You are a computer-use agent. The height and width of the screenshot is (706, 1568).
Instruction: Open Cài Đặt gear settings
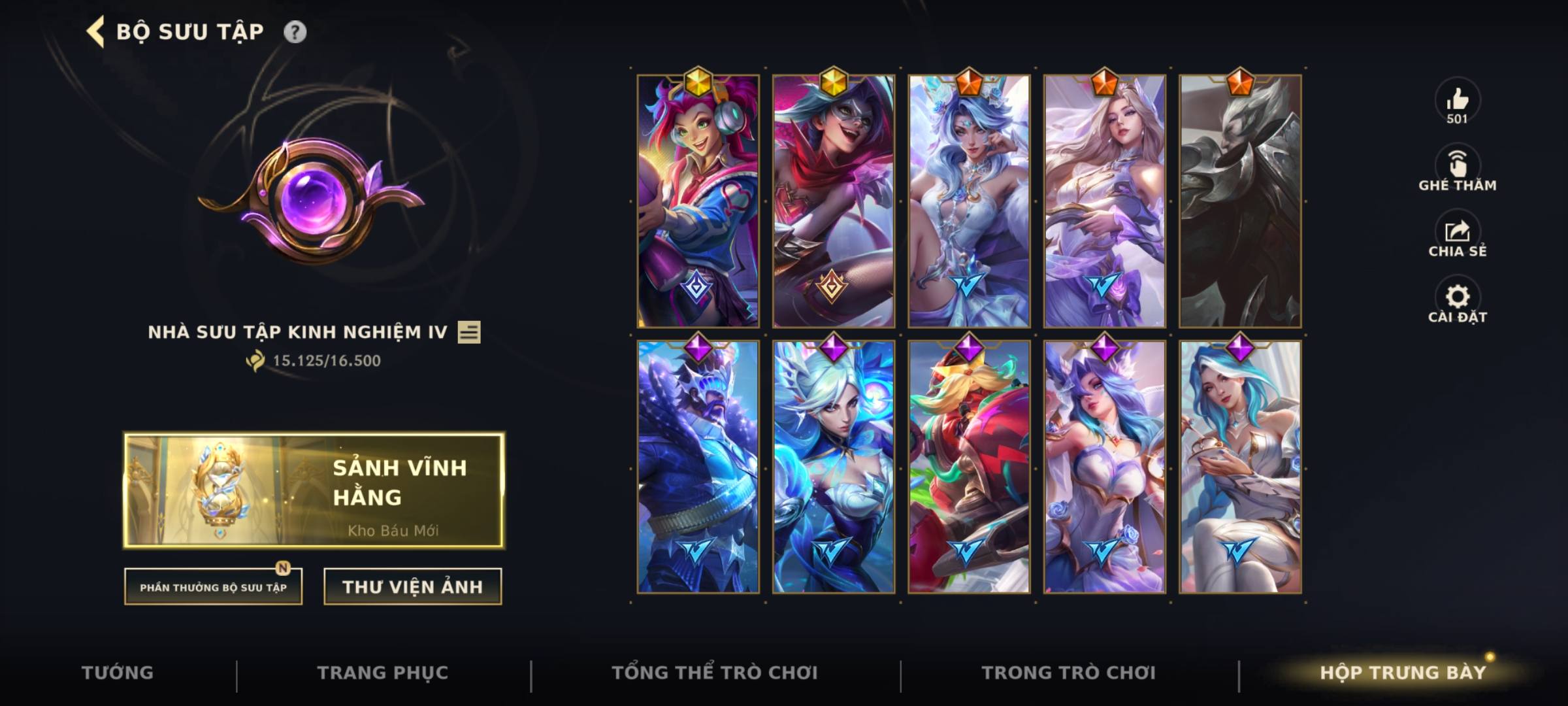tap(1457, 297)
